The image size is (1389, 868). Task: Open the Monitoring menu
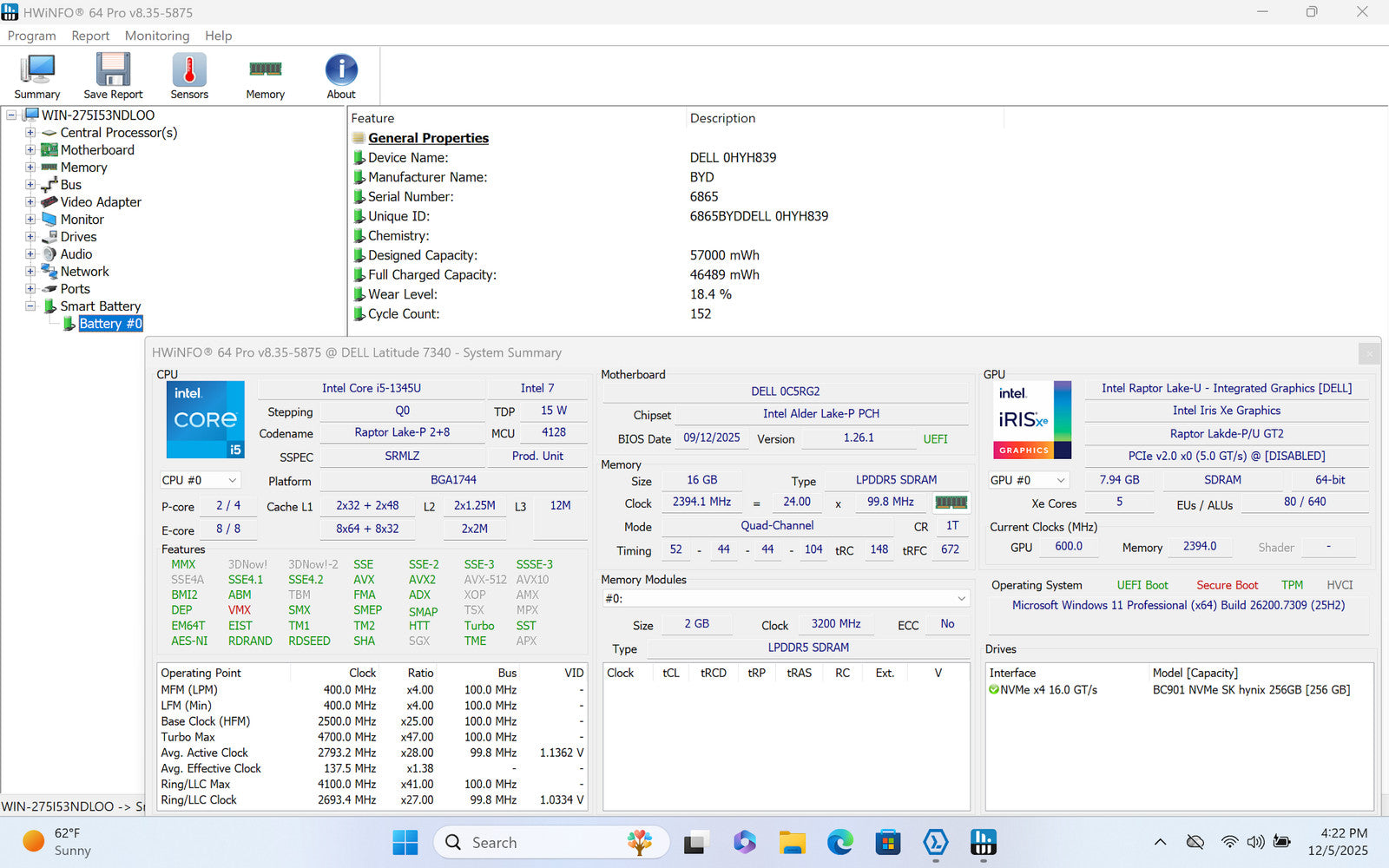tap(157, 36)
